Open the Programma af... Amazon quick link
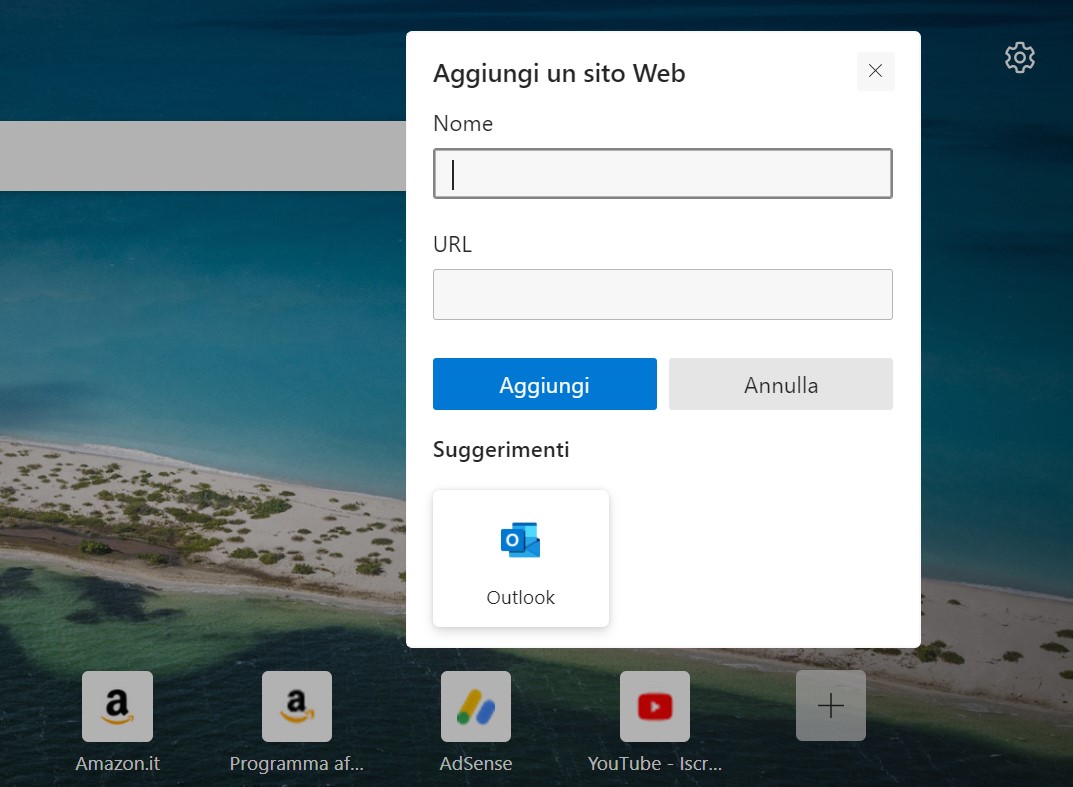Screen dimensions: 1073x787 coord(297,706)
